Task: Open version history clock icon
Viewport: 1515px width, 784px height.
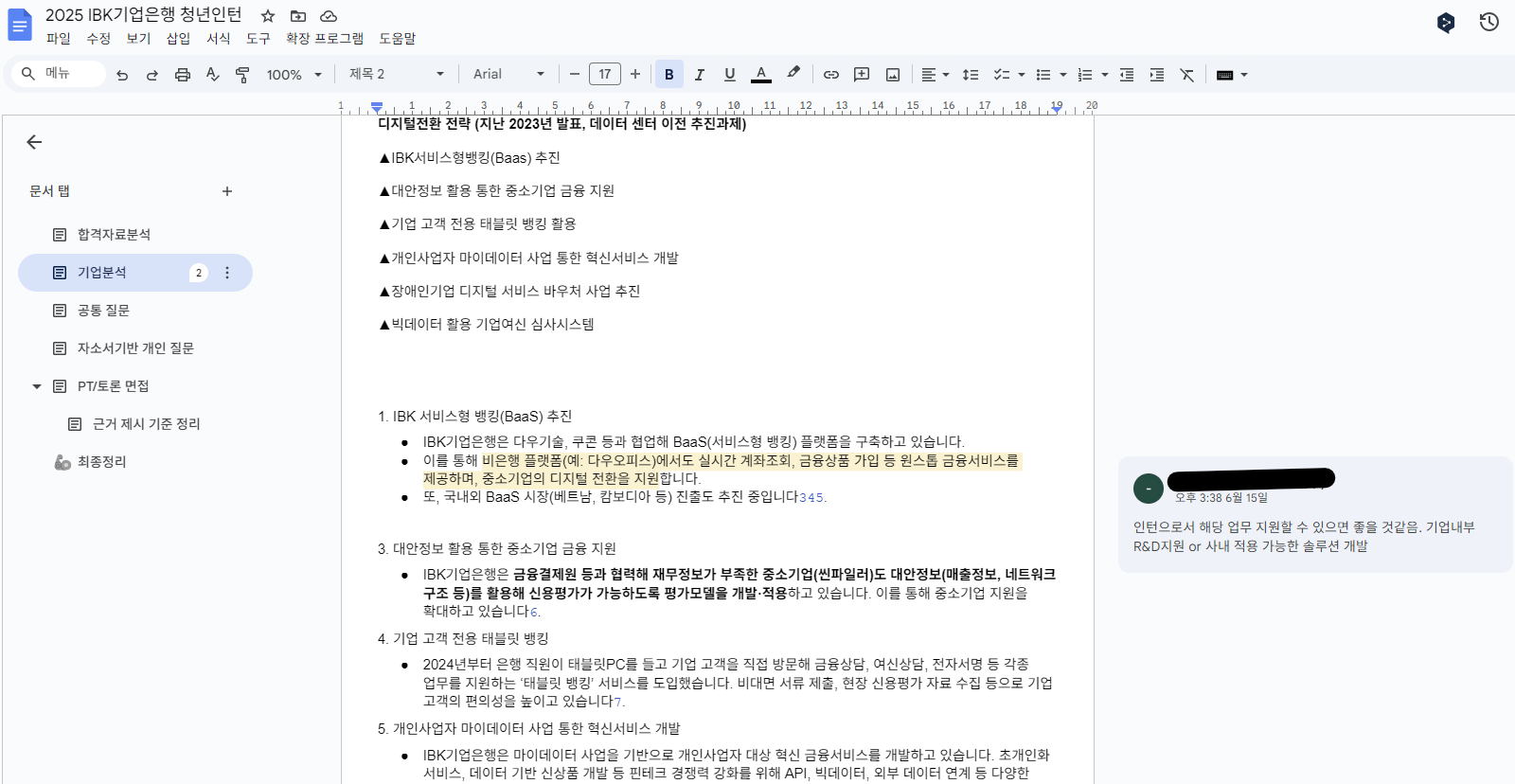Action: [1489, 22]
